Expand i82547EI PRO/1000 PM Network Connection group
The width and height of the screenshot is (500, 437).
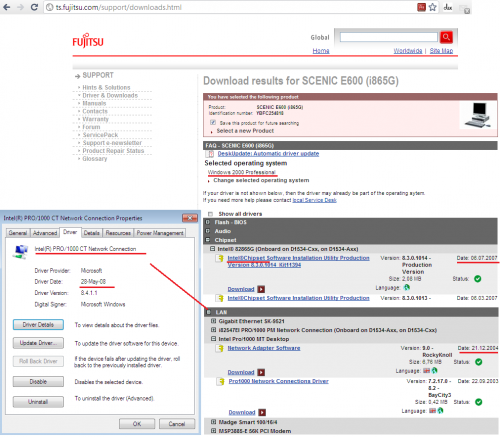pyautogui.click(x=213, y=330)
